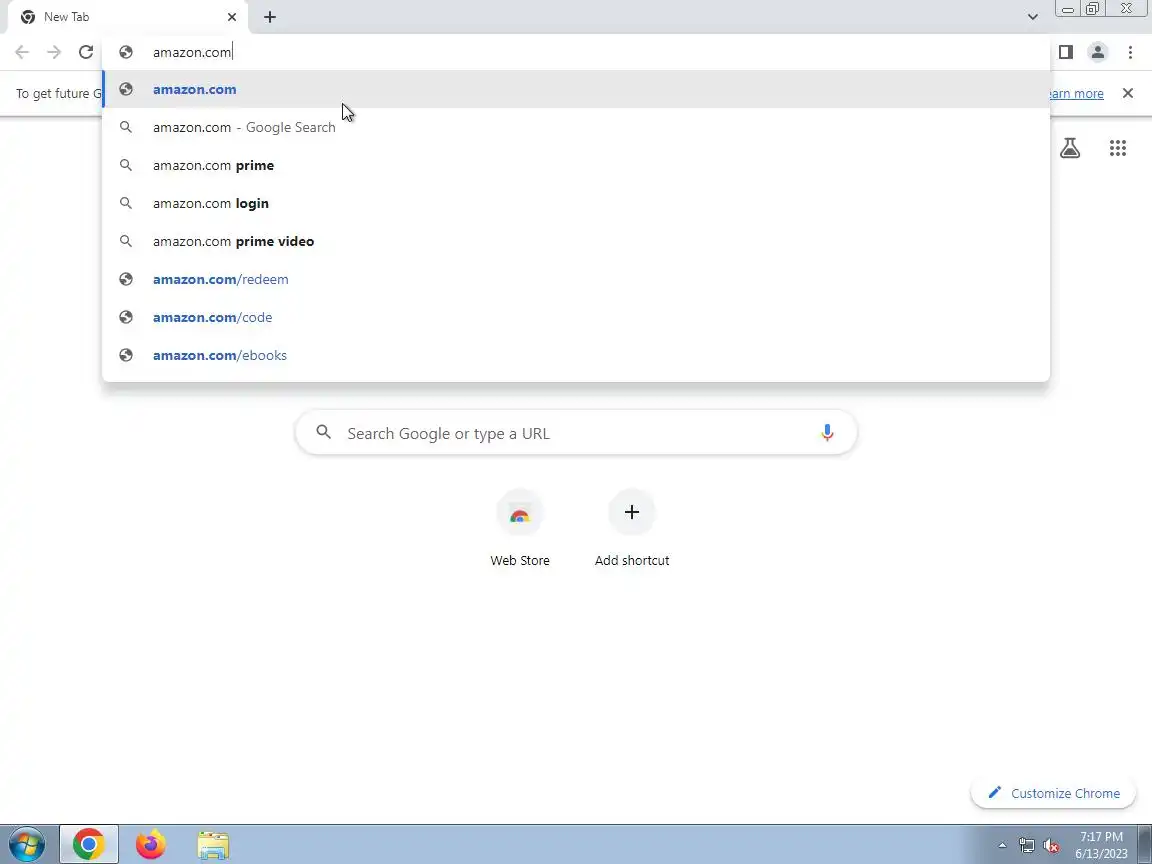Choose amazon.com prime suggestion
This screenshot has height=864, width=1152.
coord(576,165)
